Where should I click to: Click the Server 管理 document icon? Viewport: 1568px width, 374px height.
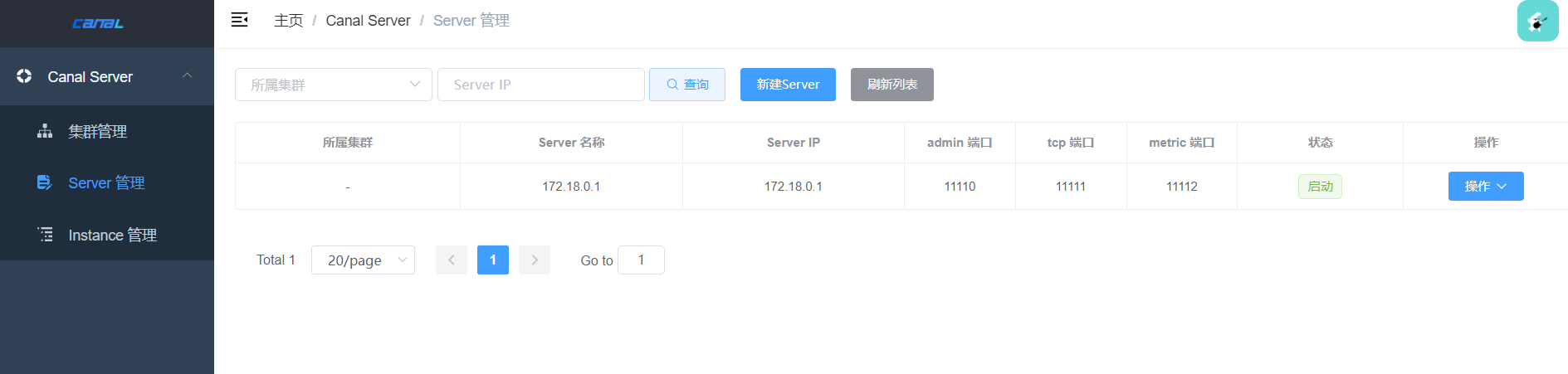tap(45, 182)
